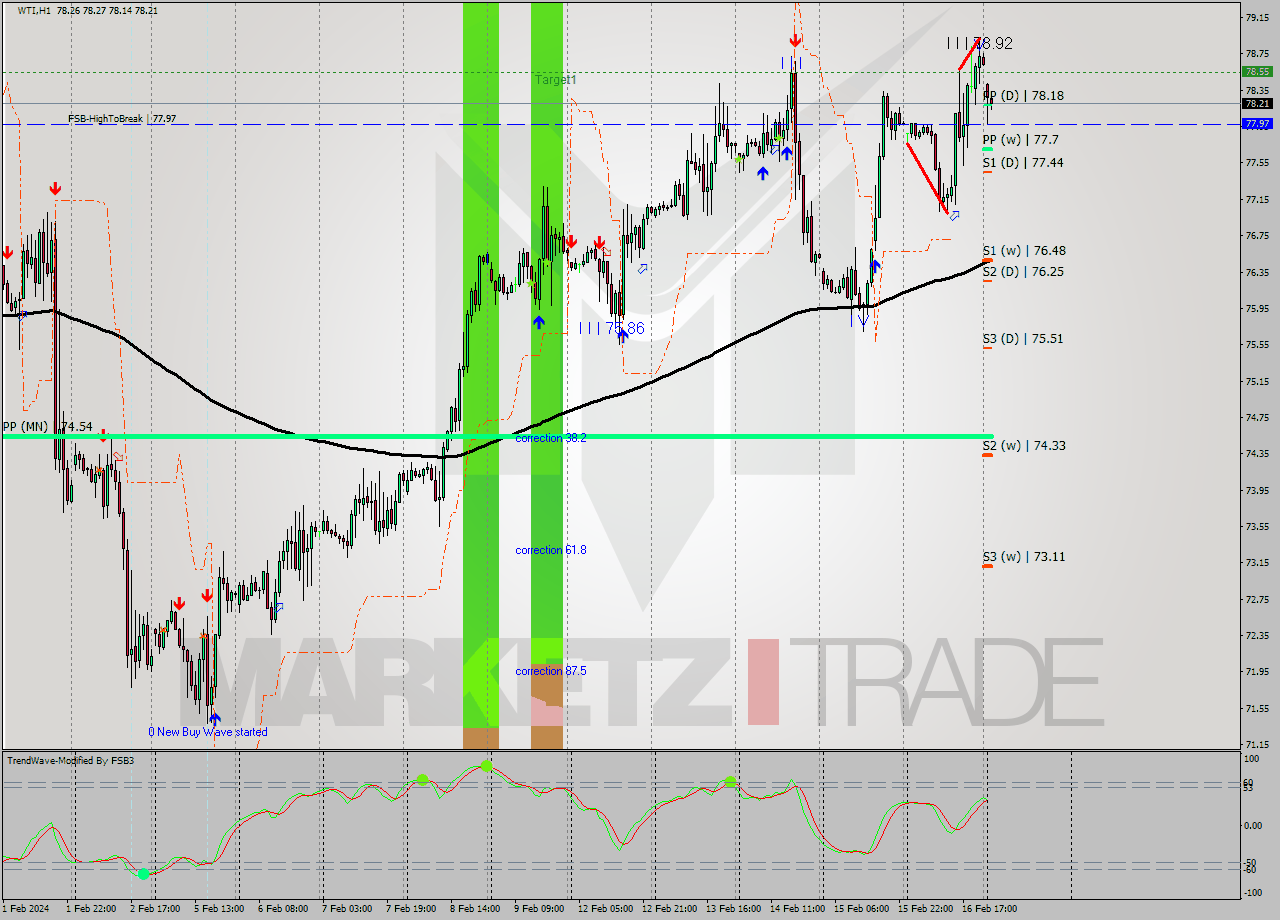
Task: Click green dot at 13 Feb oscillator peak
Action: pos(729,781)
